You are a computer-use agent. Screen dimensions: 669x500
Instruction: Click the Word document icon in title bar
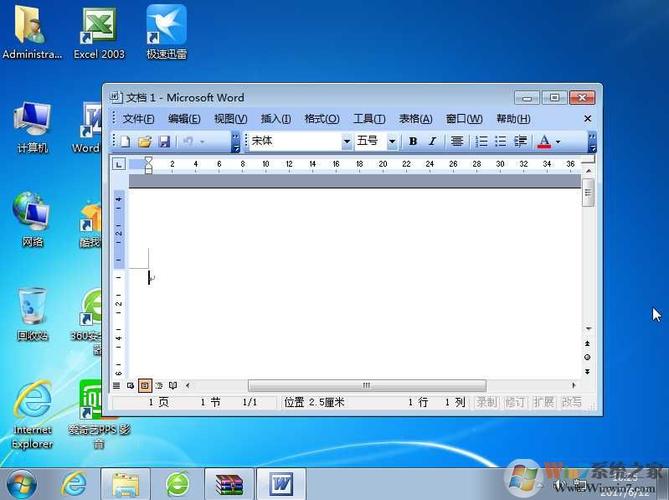click(116, 97)
